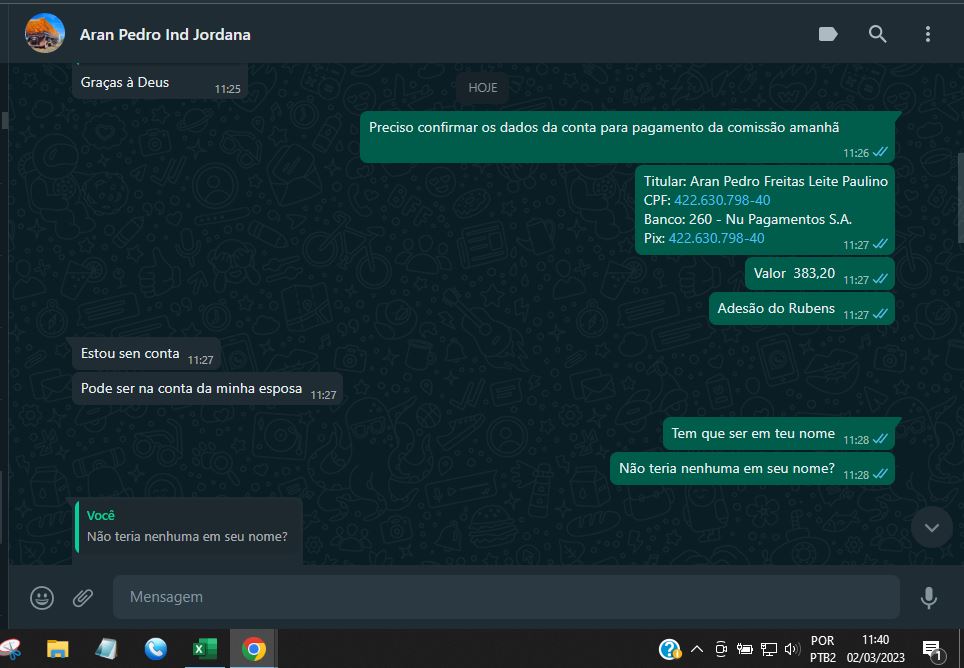Screen dimensions: 964x668
Task: Open Aran Pedro's profile picture
Action: [45, 34]
